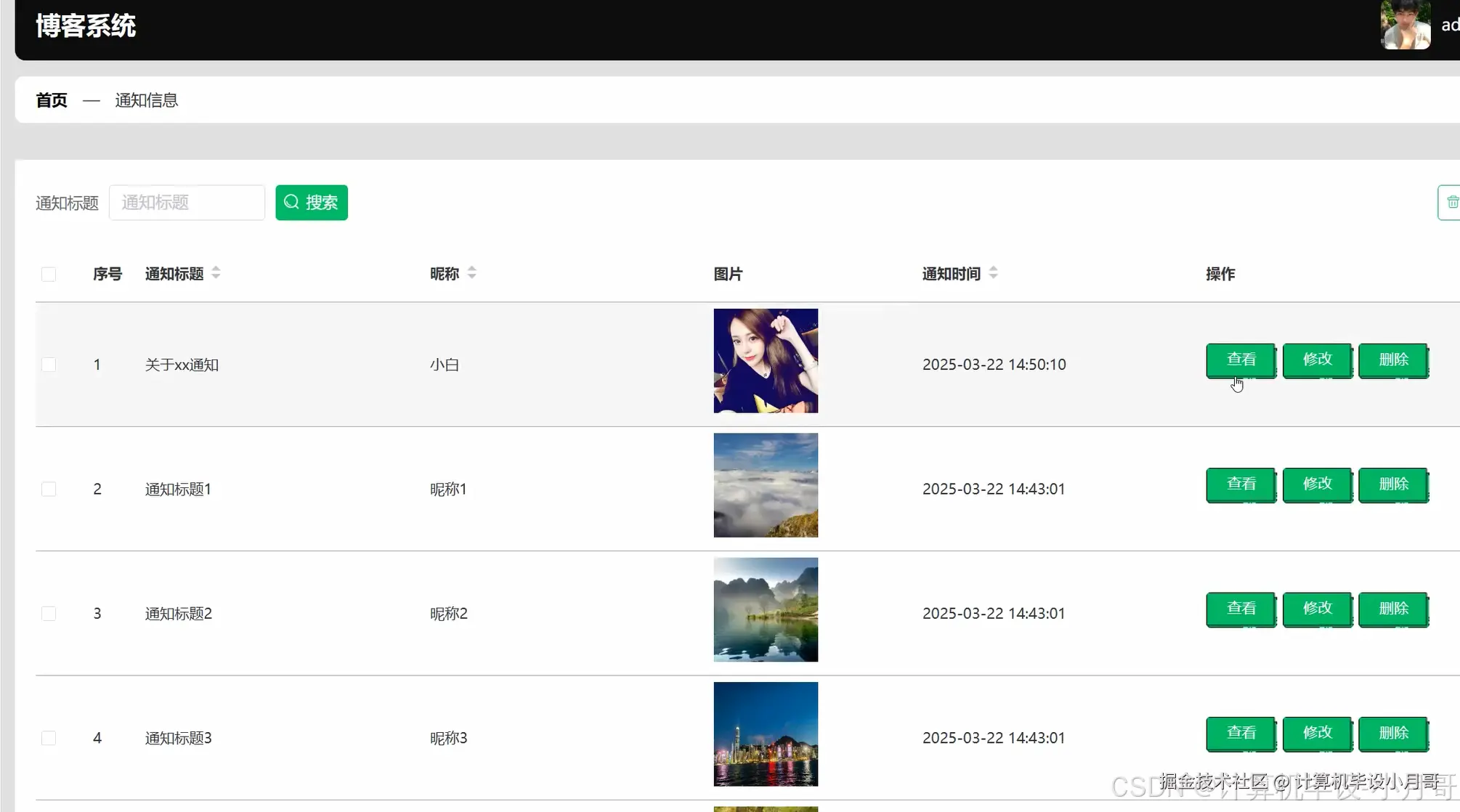The image size is (1460, 812).
Task: Sort by 昵称 column arrows
Action: [471, 273]
